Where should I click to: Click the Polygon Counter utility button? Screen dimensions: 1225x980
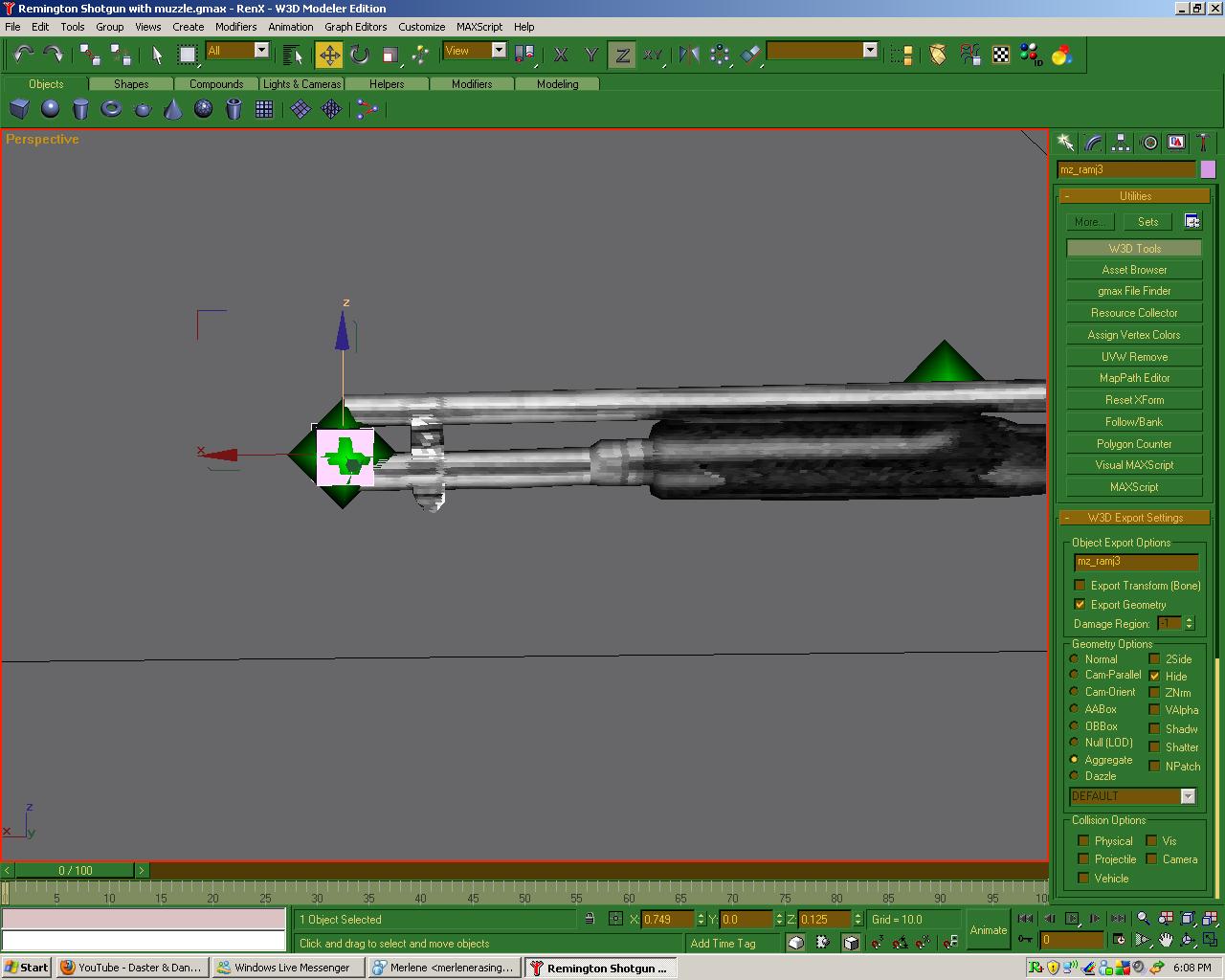click(x=1134, y=444)
